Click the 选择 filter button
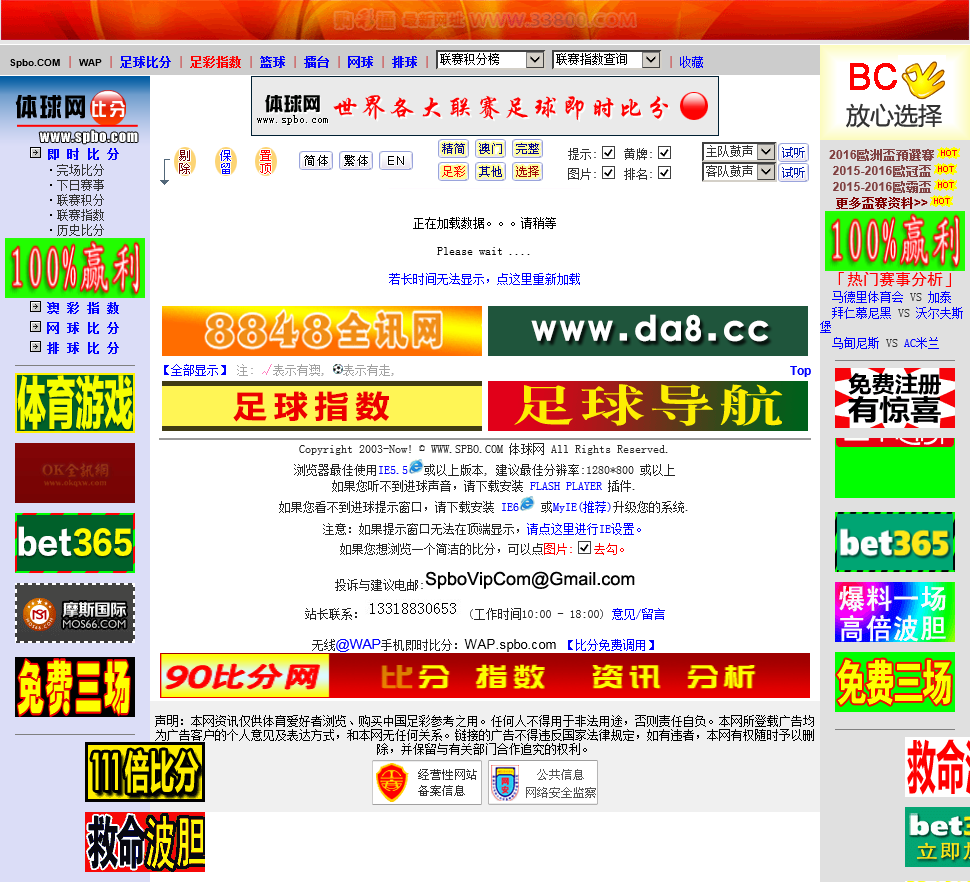Viewport: 970px width, 882px height. click(x=527, y=171)
